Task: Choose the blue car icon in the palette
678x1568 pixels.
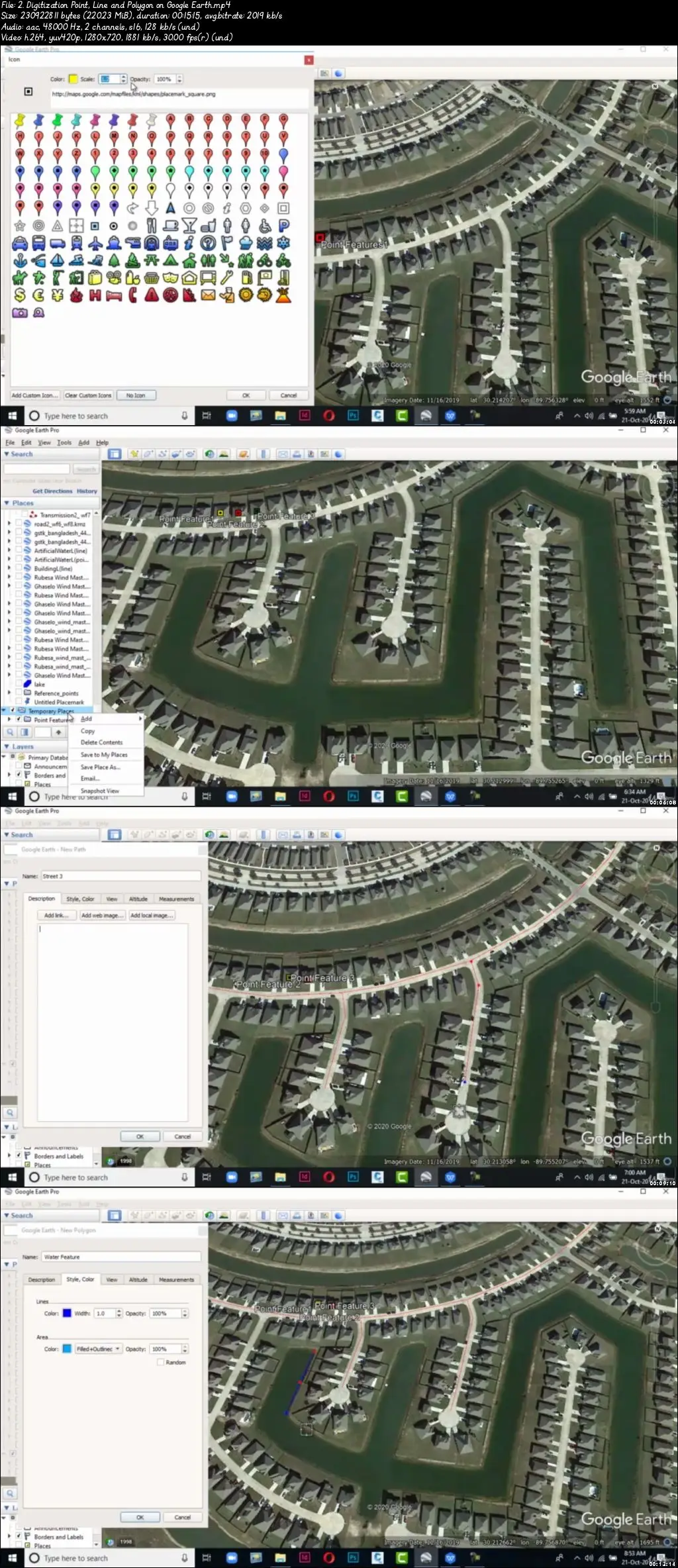Action: [20, 243]
